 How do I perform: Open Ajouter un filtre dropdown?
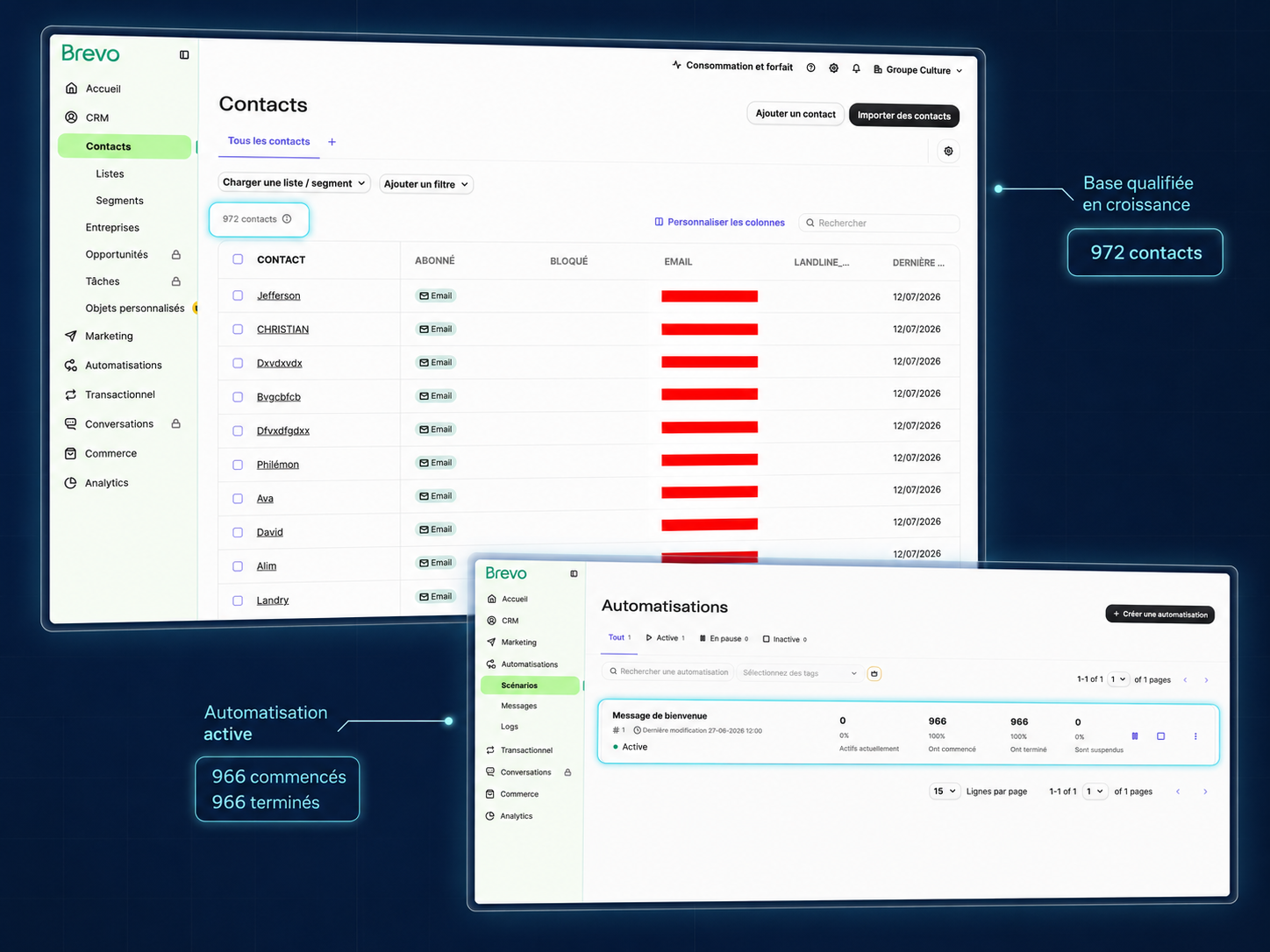[x=426, y=184]
